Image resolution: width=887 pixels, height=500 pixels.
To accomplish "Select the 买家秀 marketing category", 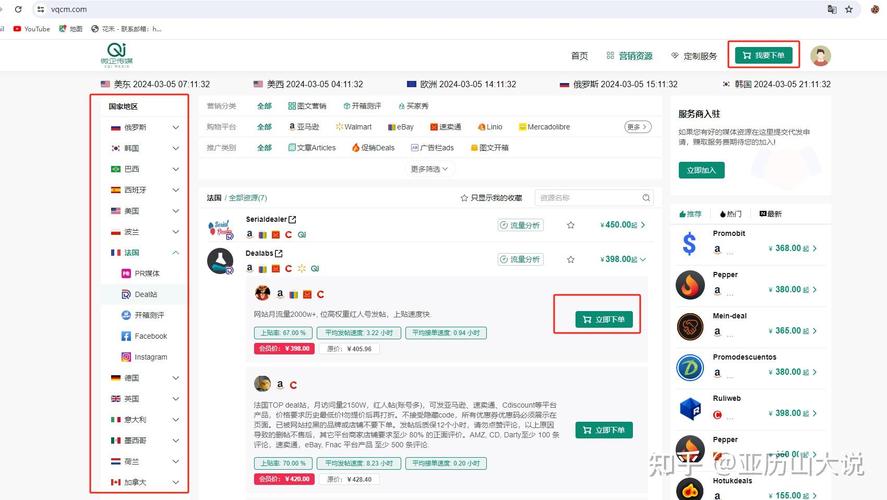I will [413, 106].
